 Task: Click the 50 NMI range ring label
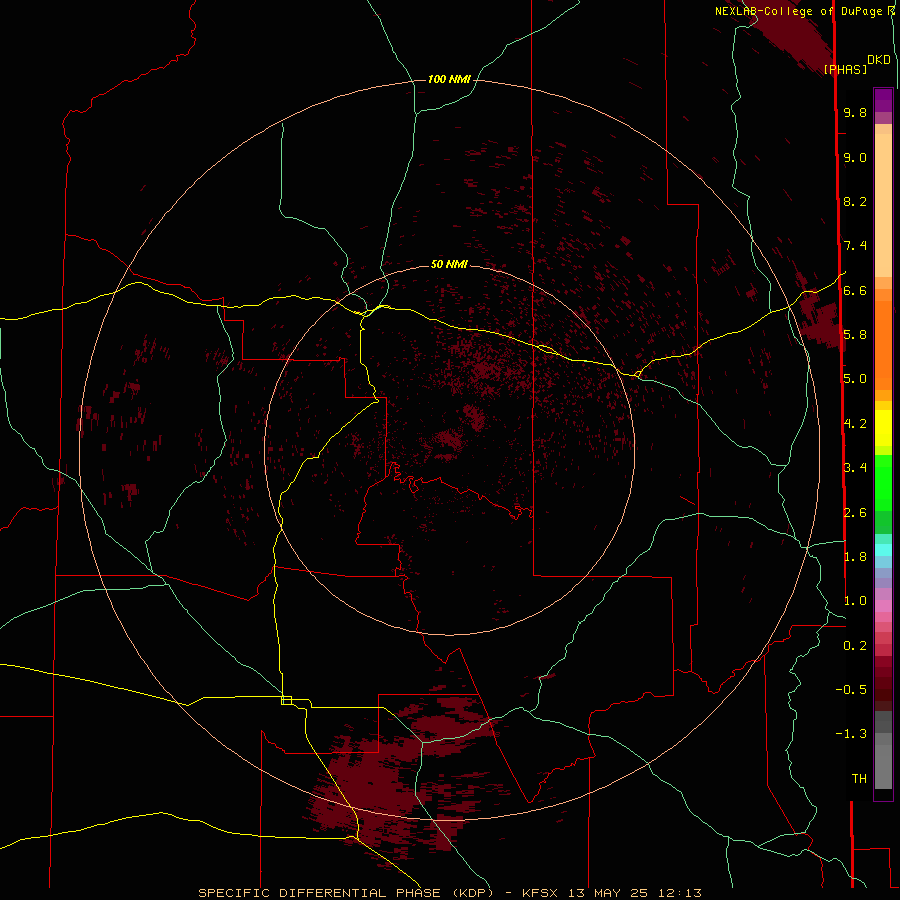[x=449, y=264]
